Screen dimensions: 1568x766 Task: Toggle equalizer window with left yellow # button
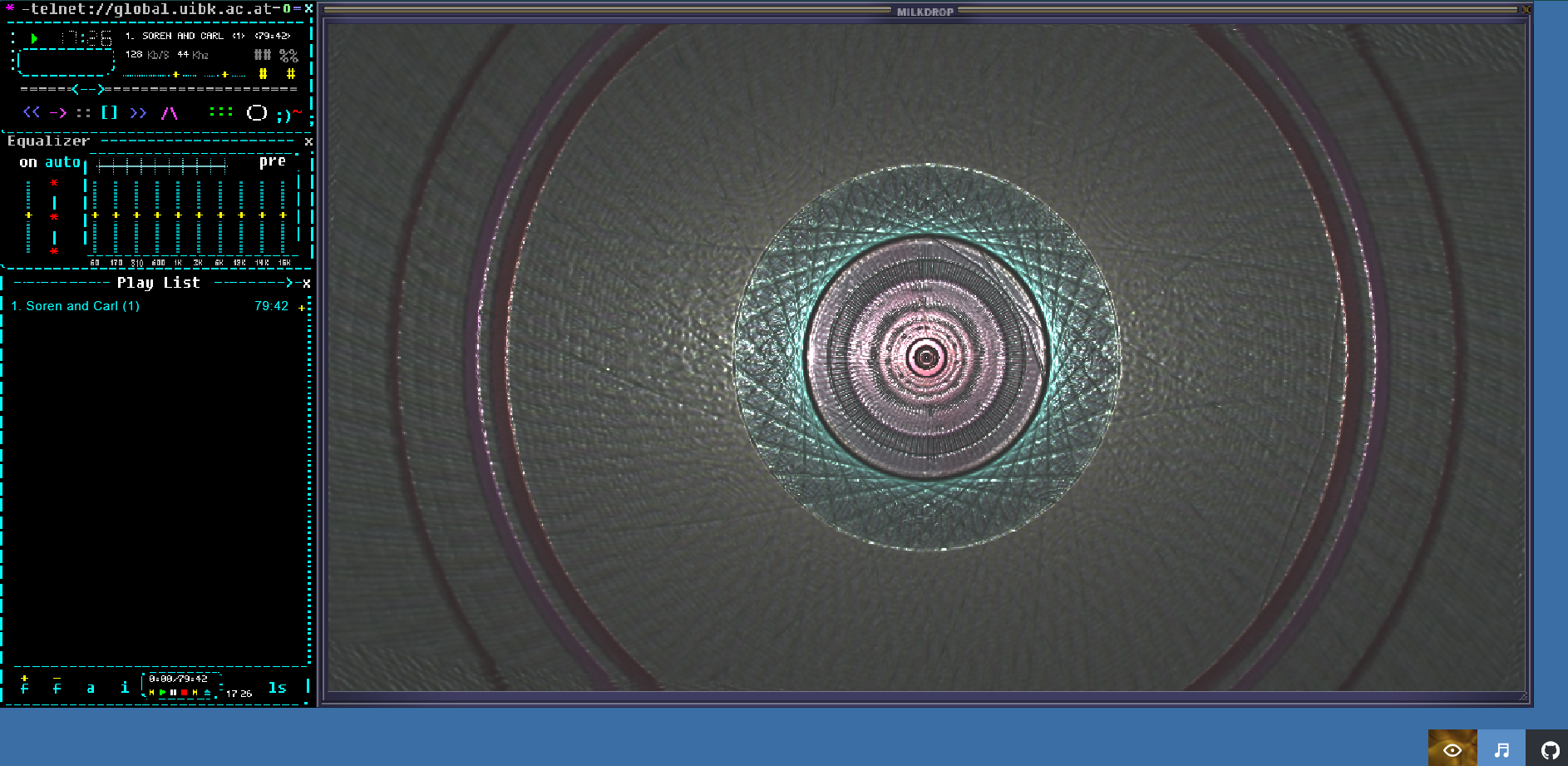point(263,74)
